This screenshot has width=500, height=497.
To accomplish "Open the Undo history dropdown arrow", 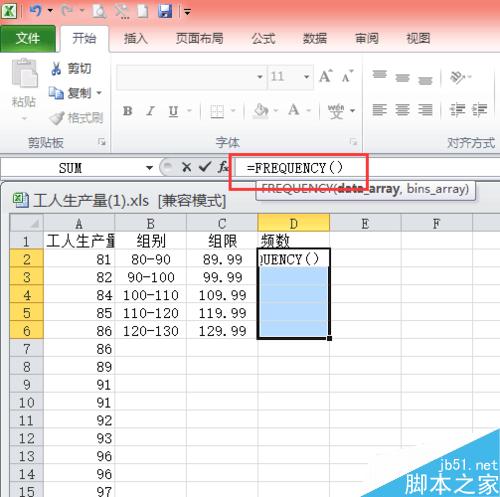I will (50, 11).
